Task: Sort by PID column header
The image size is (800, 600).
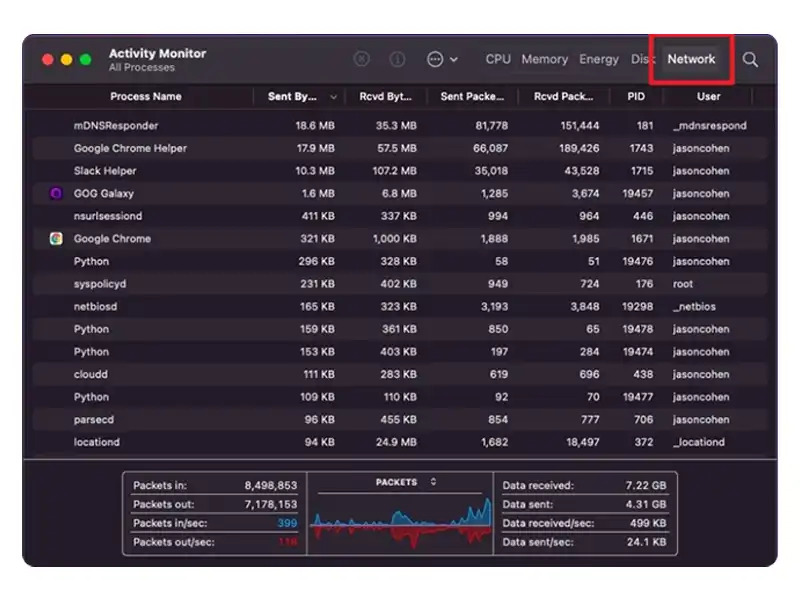Action: coord(636,96)
